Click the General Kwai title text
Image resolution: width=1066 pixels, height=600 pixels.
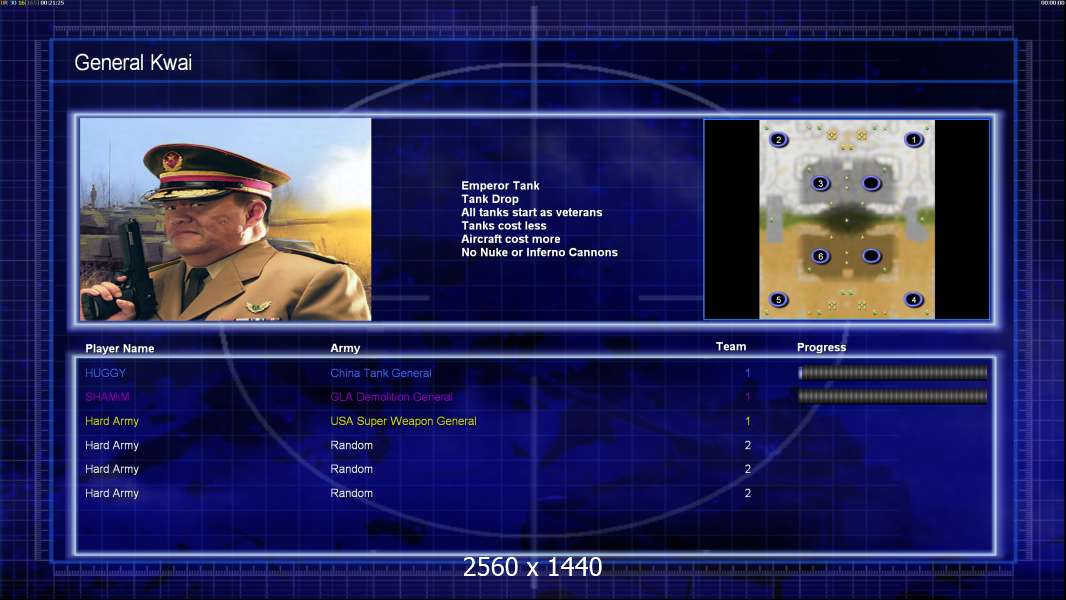(133, 63)
